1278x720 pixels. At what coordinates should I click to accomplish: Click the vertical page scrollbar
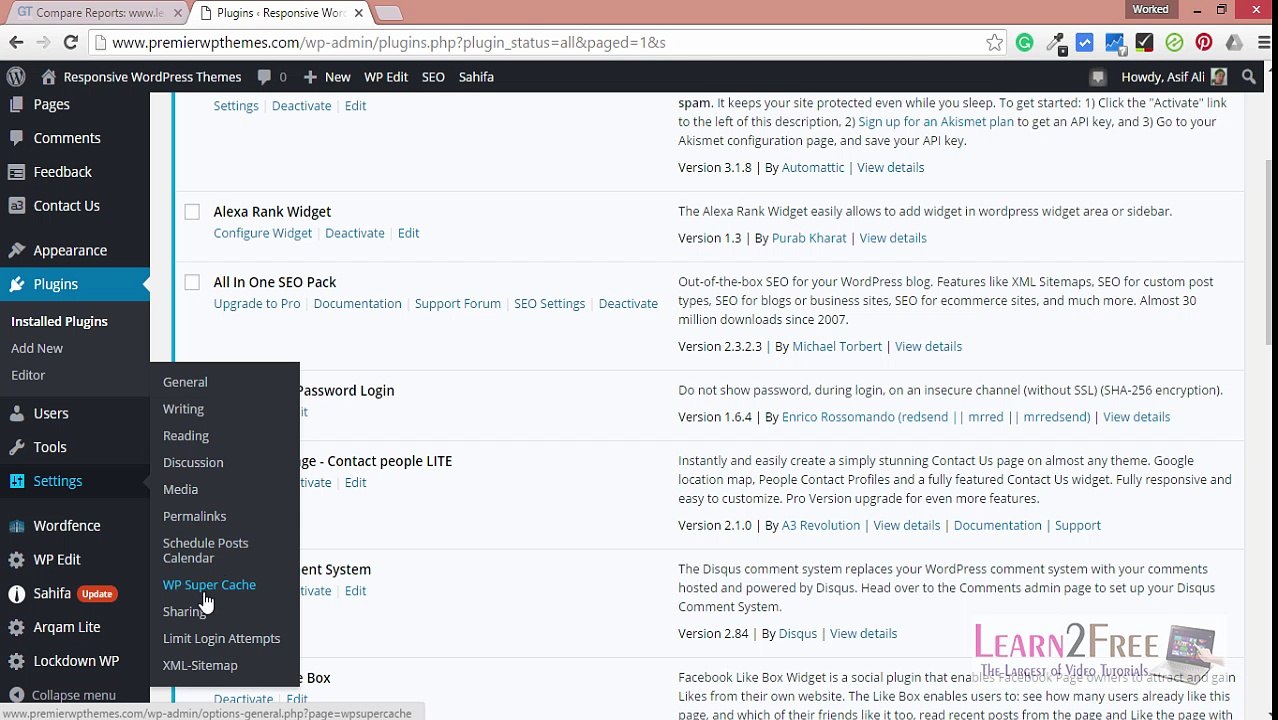tap(1270, 250)
